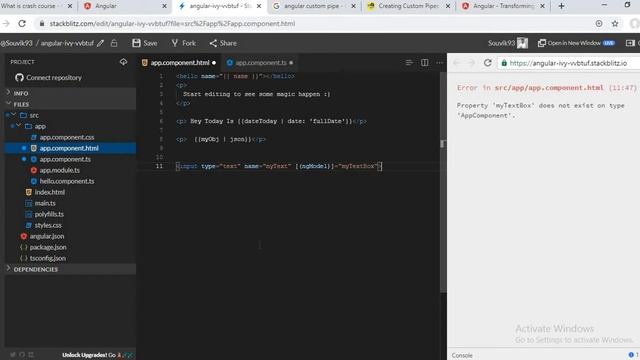Toggle the project lock icon
The width and height of the screenshot is (640, 360).
coord(114,43)
